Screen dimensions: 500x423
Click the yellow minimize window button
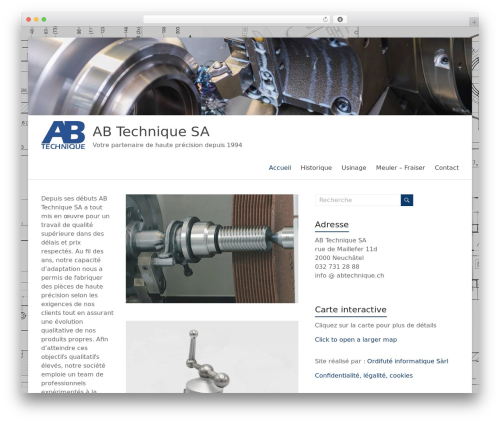(36, 19)
